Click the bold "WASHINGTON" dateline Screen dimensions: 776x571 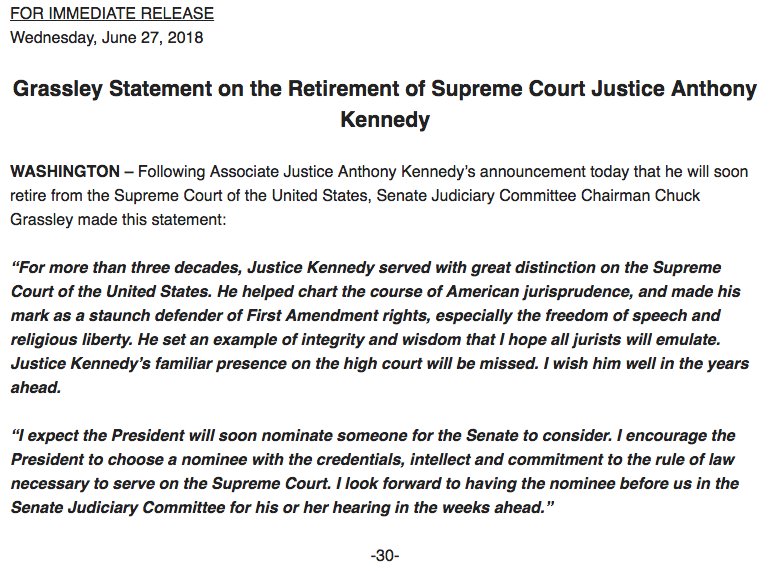(x=62, y=170)
